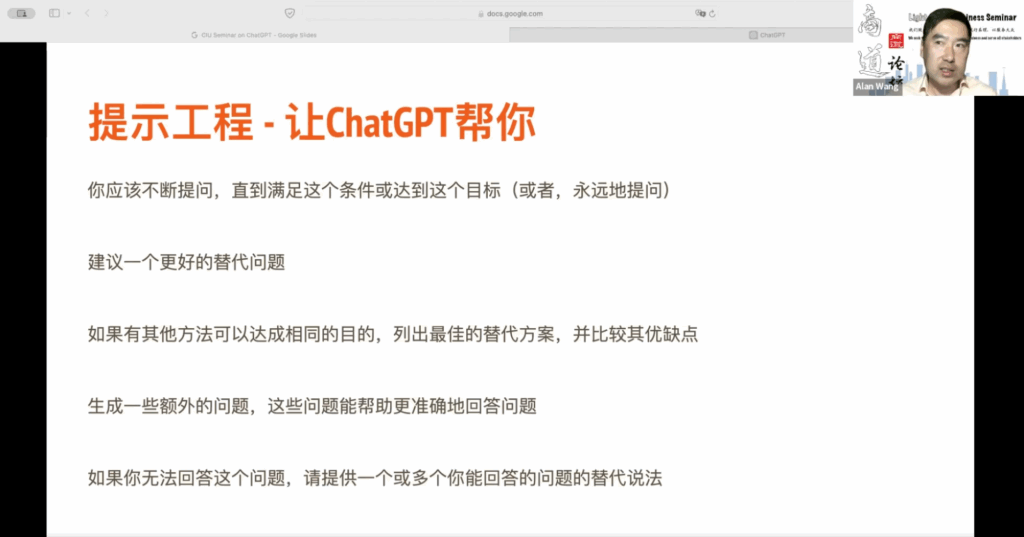Click the line starting 你应该不断提问

click(379, 191)
